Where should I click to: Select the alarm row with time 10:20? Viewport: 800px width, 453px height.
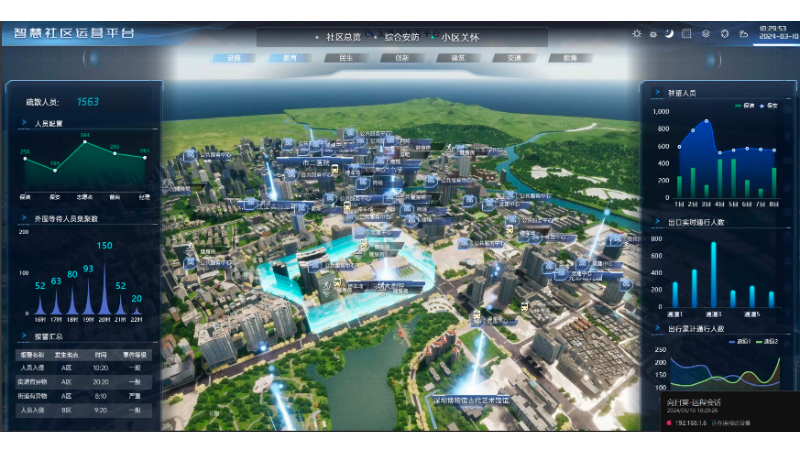coord(84,367)
